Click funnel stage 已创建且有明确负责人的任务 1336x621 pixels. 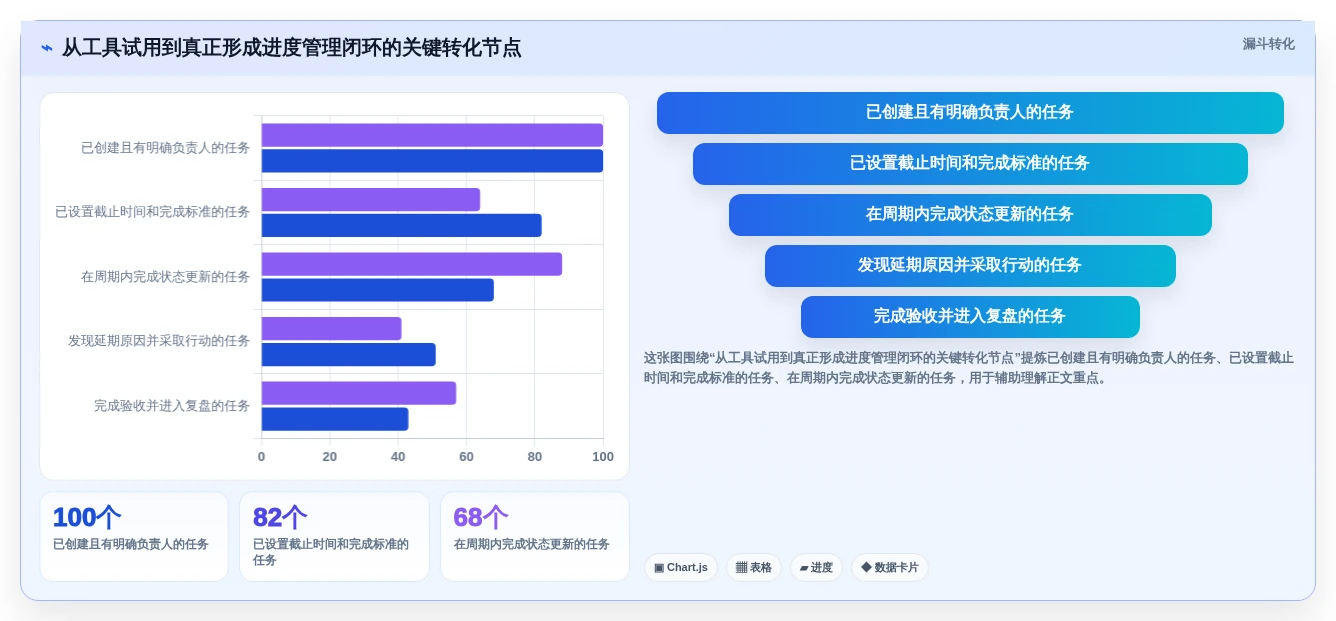coord(970,113)
